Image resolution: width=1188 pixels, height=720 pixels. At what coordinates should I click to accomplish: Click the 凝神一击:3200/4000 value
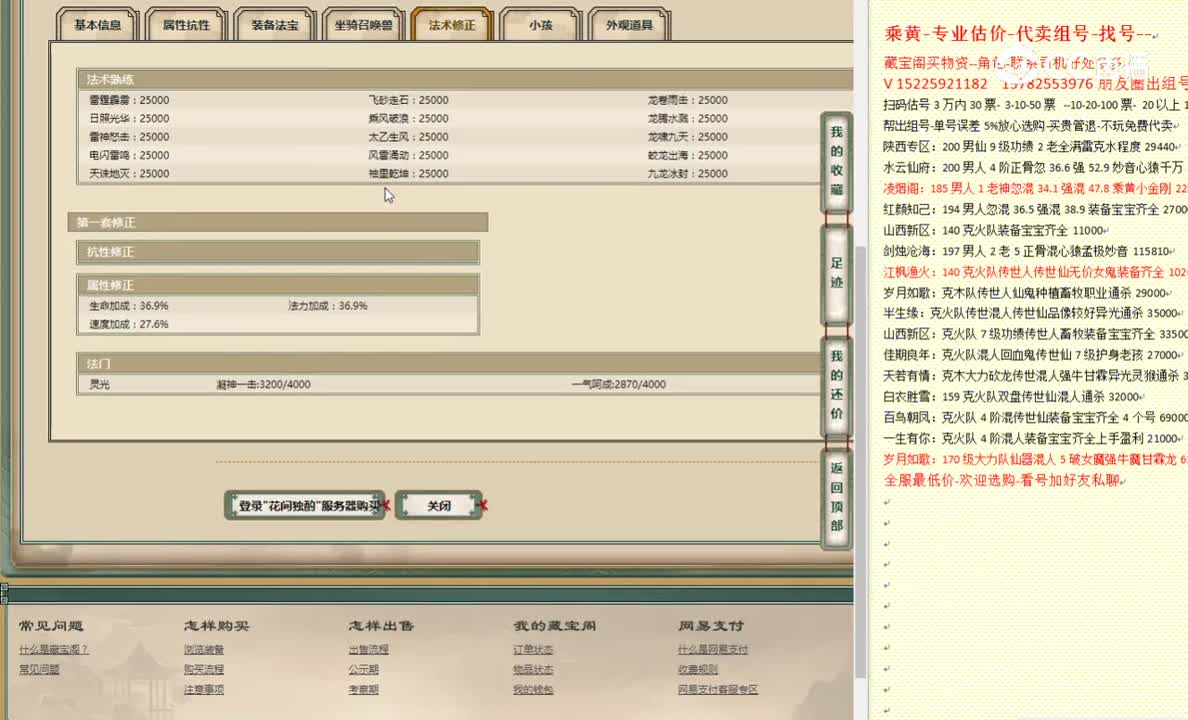(264, 384)
